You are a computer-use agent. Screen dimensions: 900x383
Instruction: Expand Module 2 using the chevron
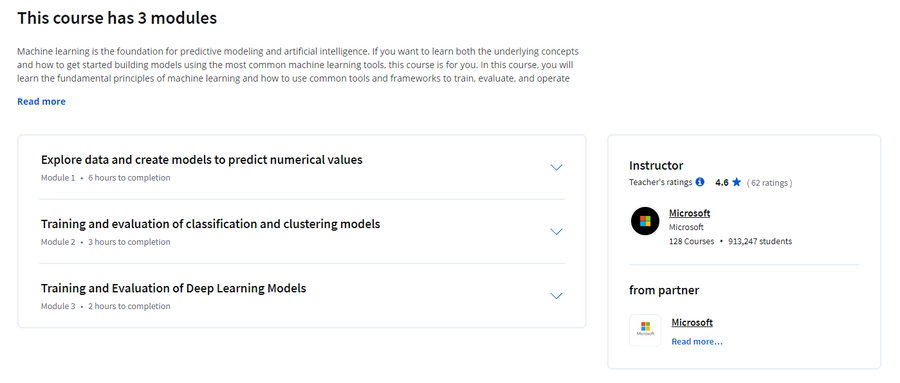pos(556,232)
